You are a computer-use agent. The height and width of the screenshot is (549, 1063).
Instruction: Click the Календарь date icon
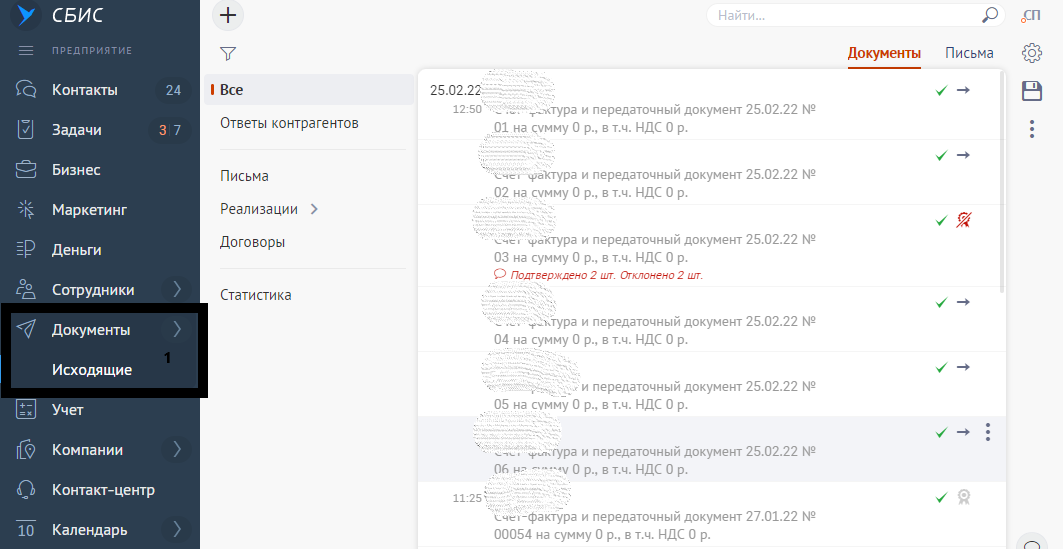26,529
